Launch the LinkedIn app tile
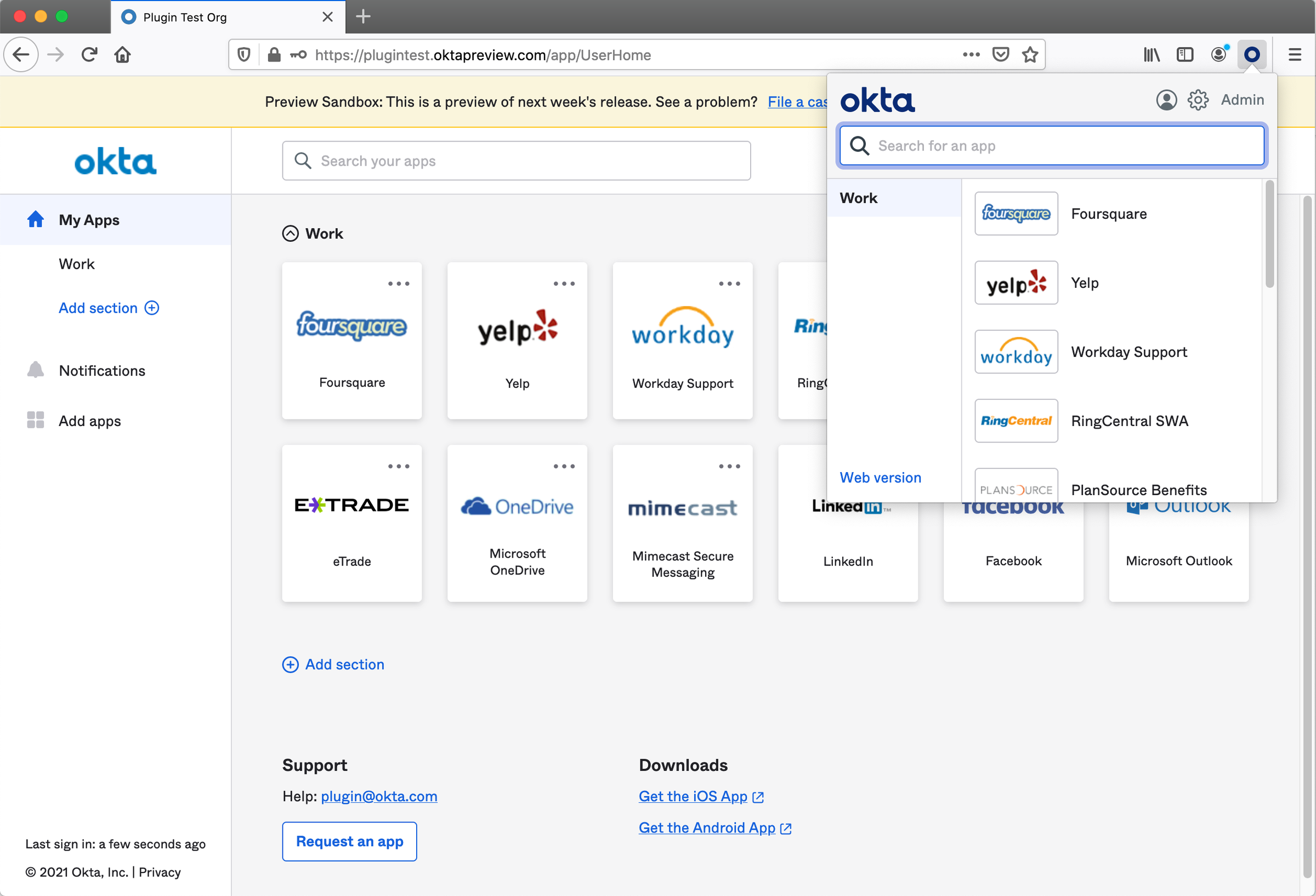Screen dimensions: 1316x896 pos(848,552)
